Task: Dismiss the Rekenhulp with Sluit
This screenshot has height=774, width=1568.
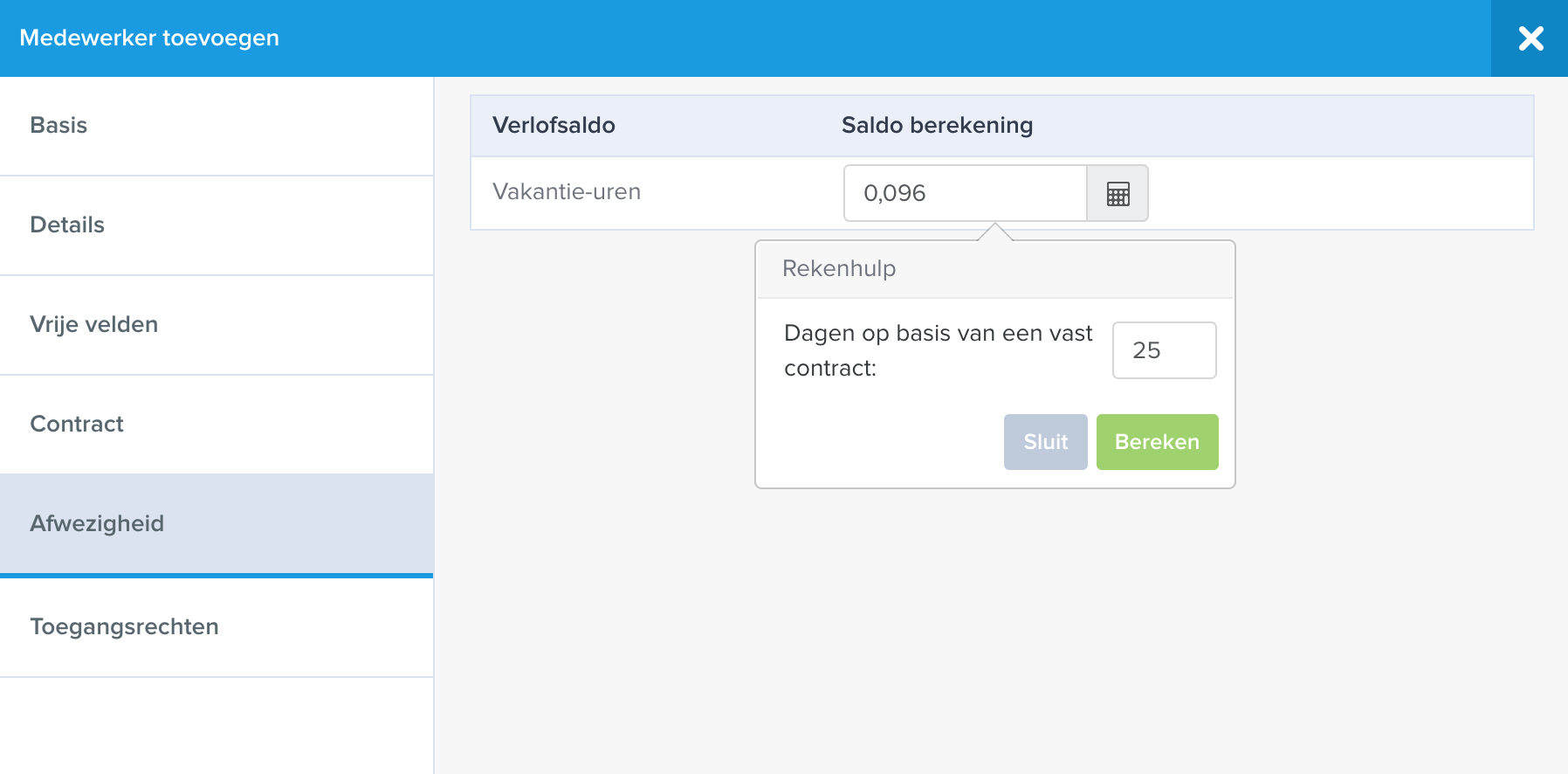Action: (x=1046, y=442)
